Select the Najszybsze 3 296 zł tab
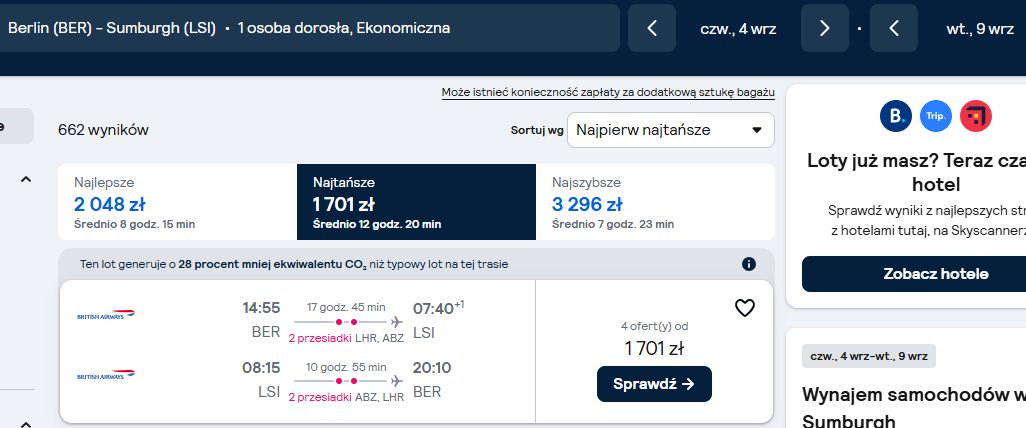Screen dimensions: 1026x428 pyautogui.click(x=655, y=202)
